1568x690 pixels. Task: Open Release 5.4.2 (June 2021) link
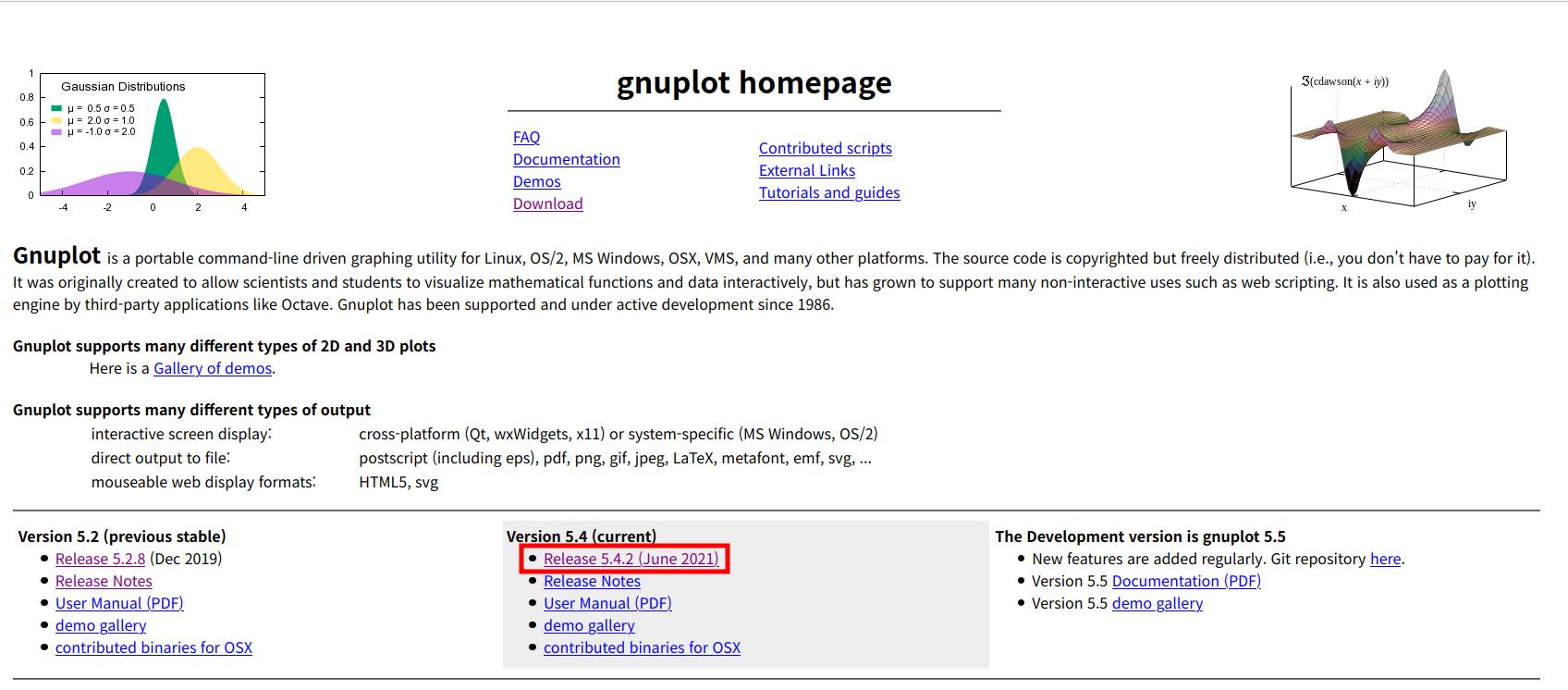click(631, 559)
